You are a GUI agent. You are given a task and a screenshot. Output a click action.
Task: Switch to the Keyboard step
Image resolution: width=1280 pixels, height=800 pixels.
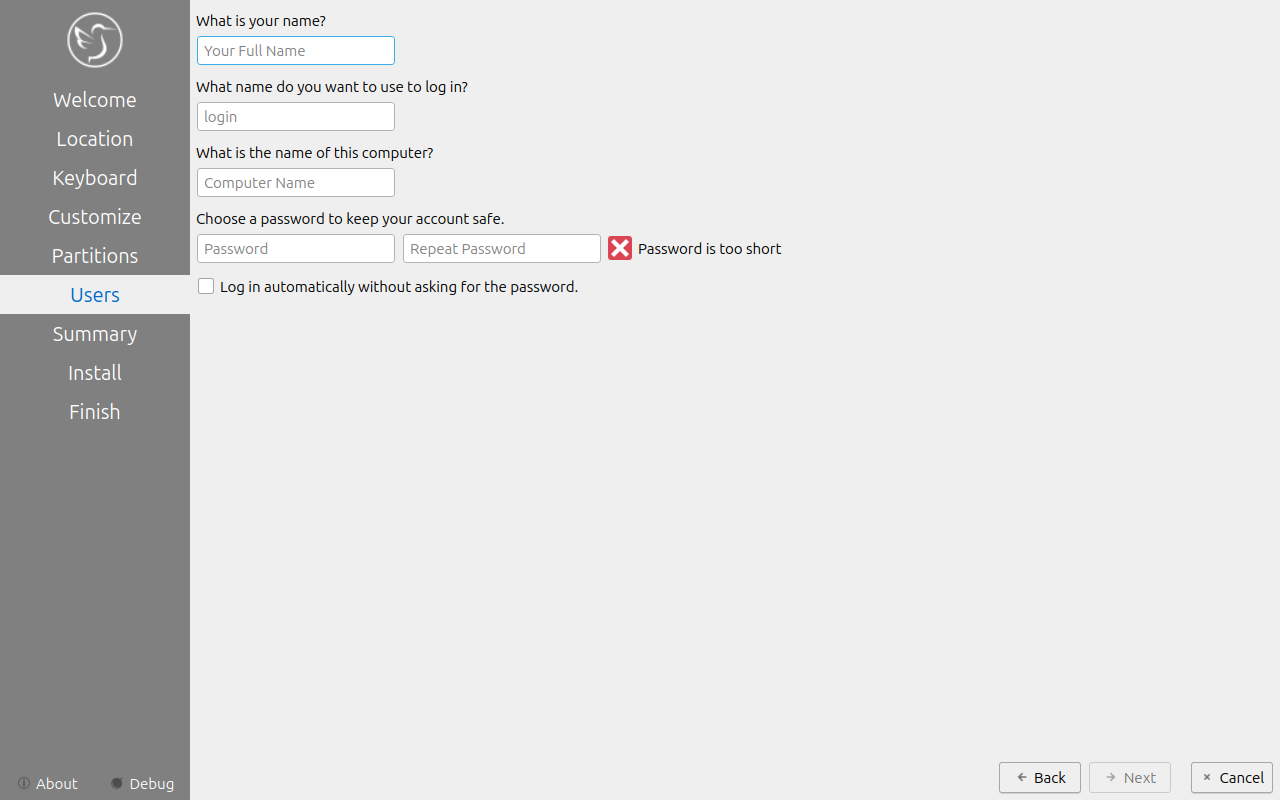95,178
